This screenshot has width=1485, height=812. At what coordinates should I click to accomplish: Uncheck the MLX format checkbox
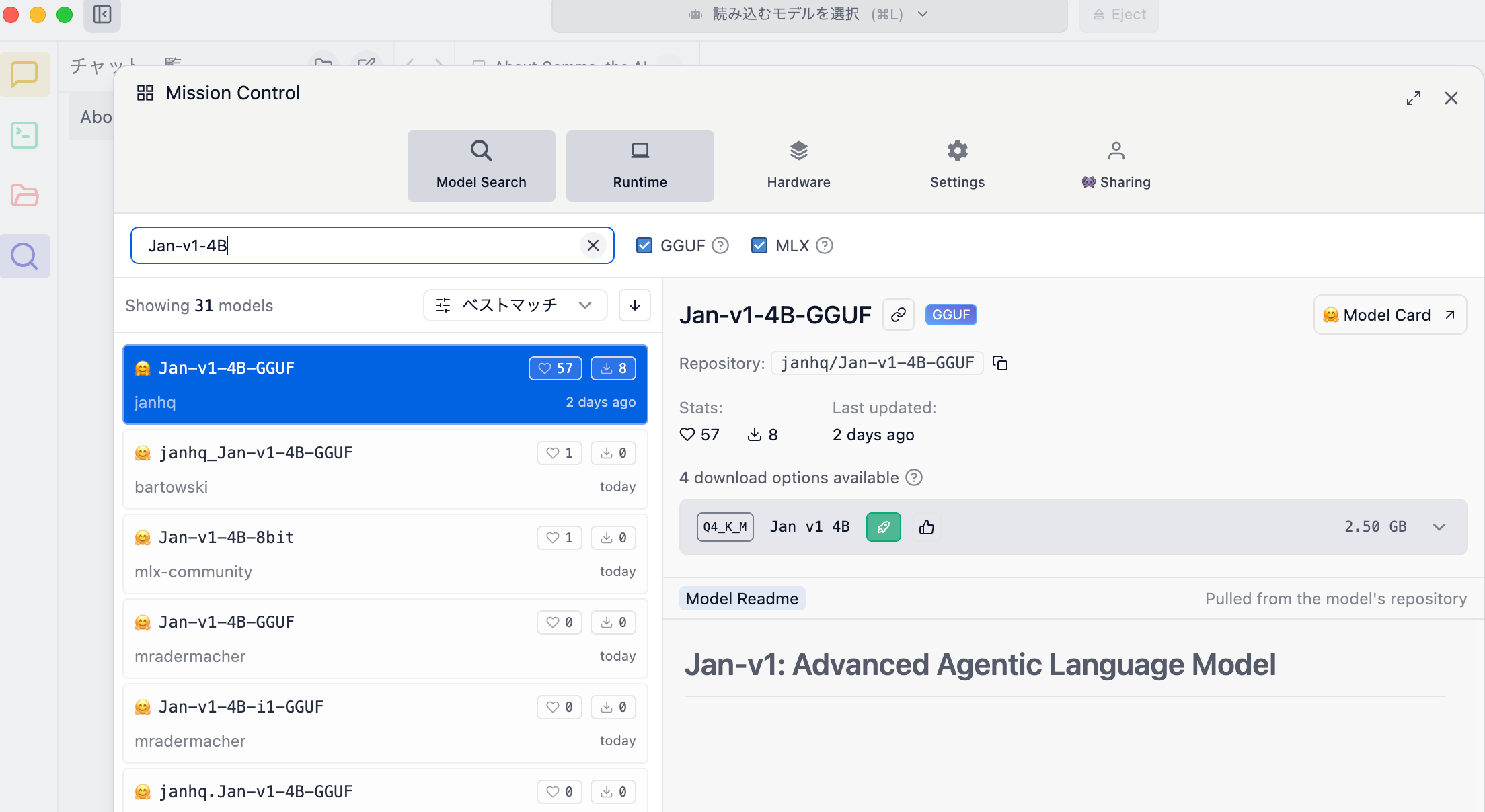759,245
